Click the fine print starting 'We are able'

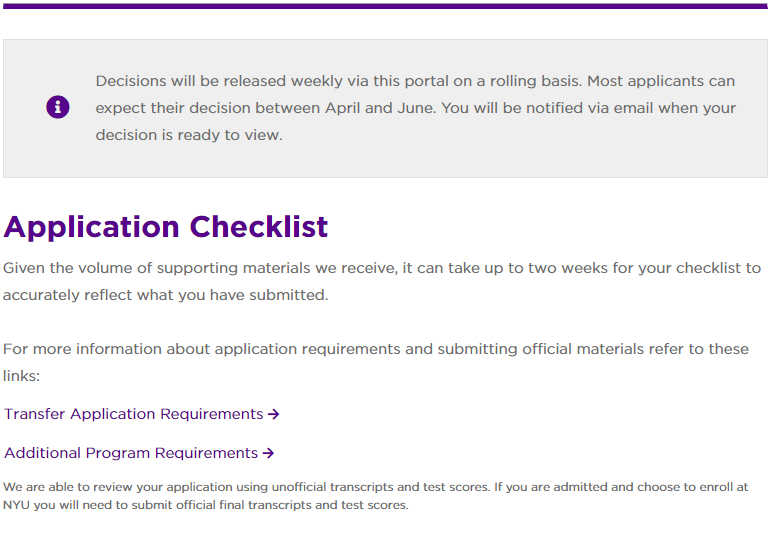click(375, 487)
